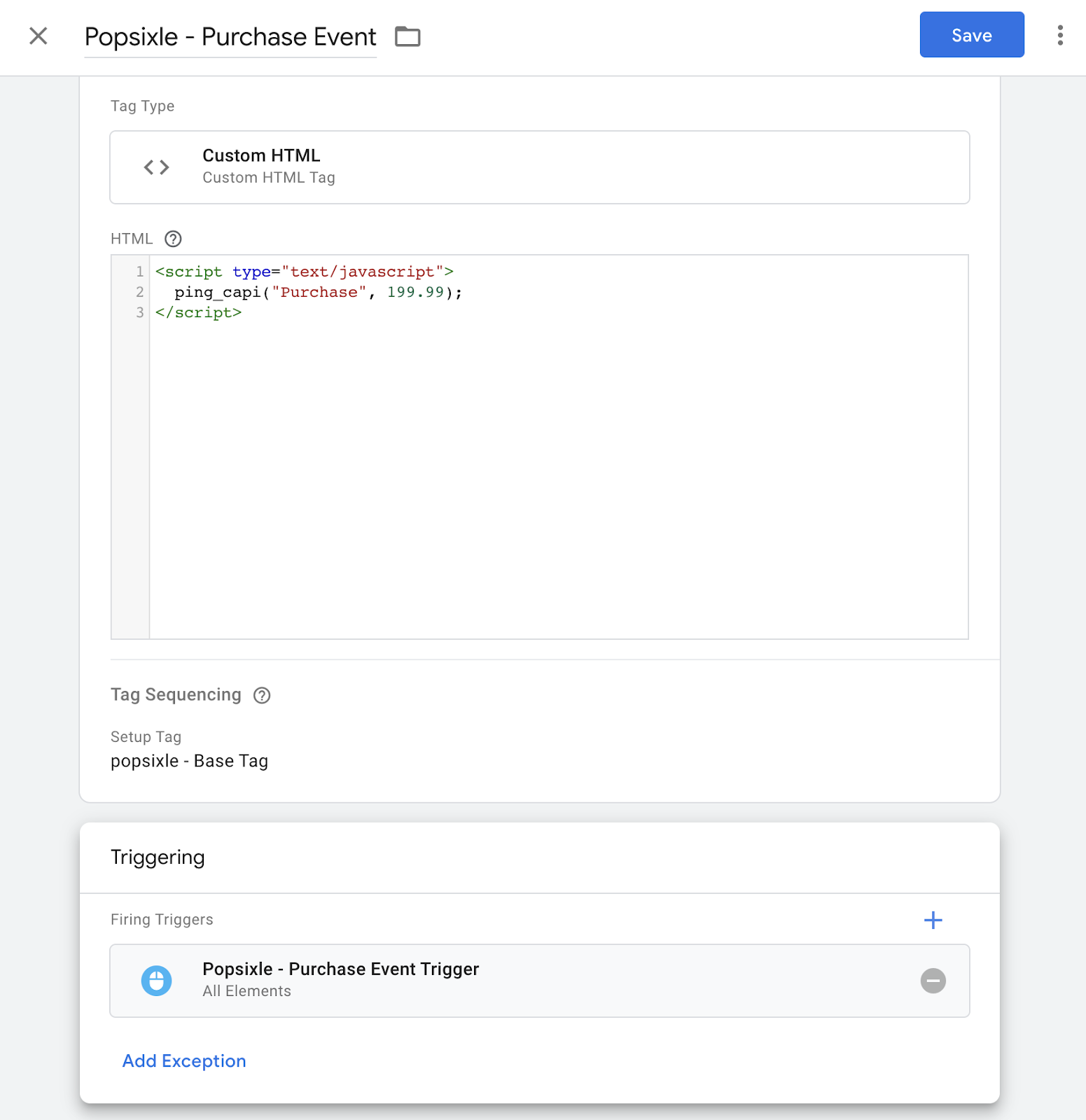
Task: Click the folder icon next to tag name
Action: 408,36
